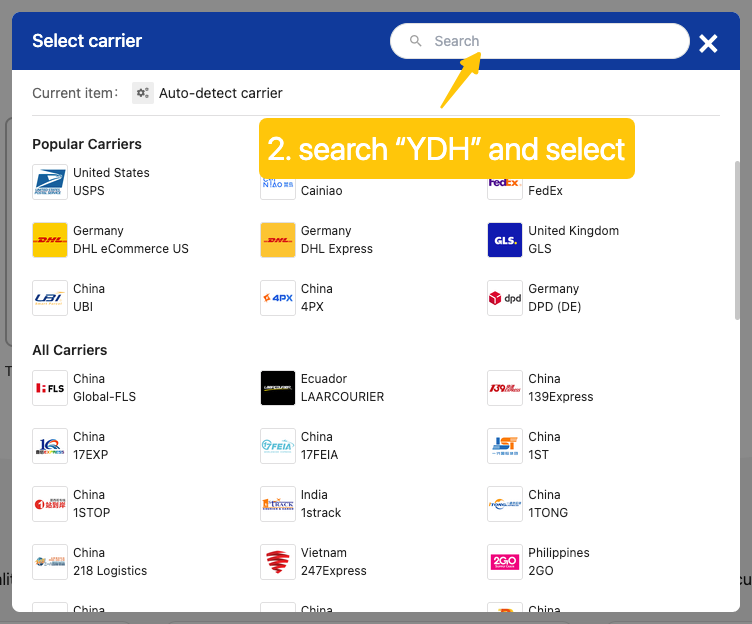Click the carrier list vertical scrollbar
The image size is (752, 624).
click(737, 240)
